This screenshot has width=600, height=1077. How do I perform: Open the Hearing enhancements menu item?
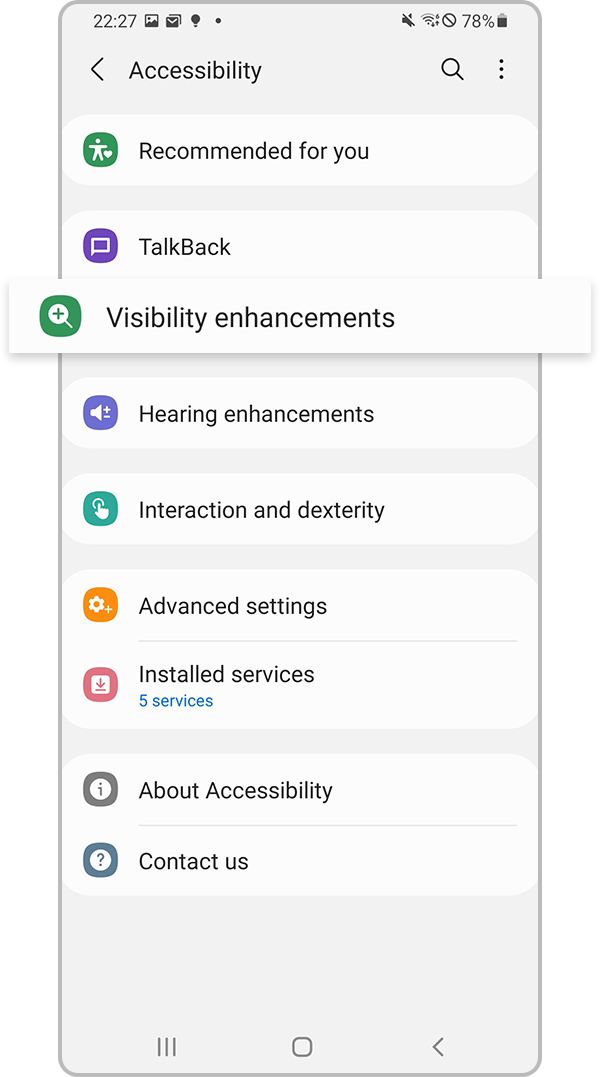(256, 414)
